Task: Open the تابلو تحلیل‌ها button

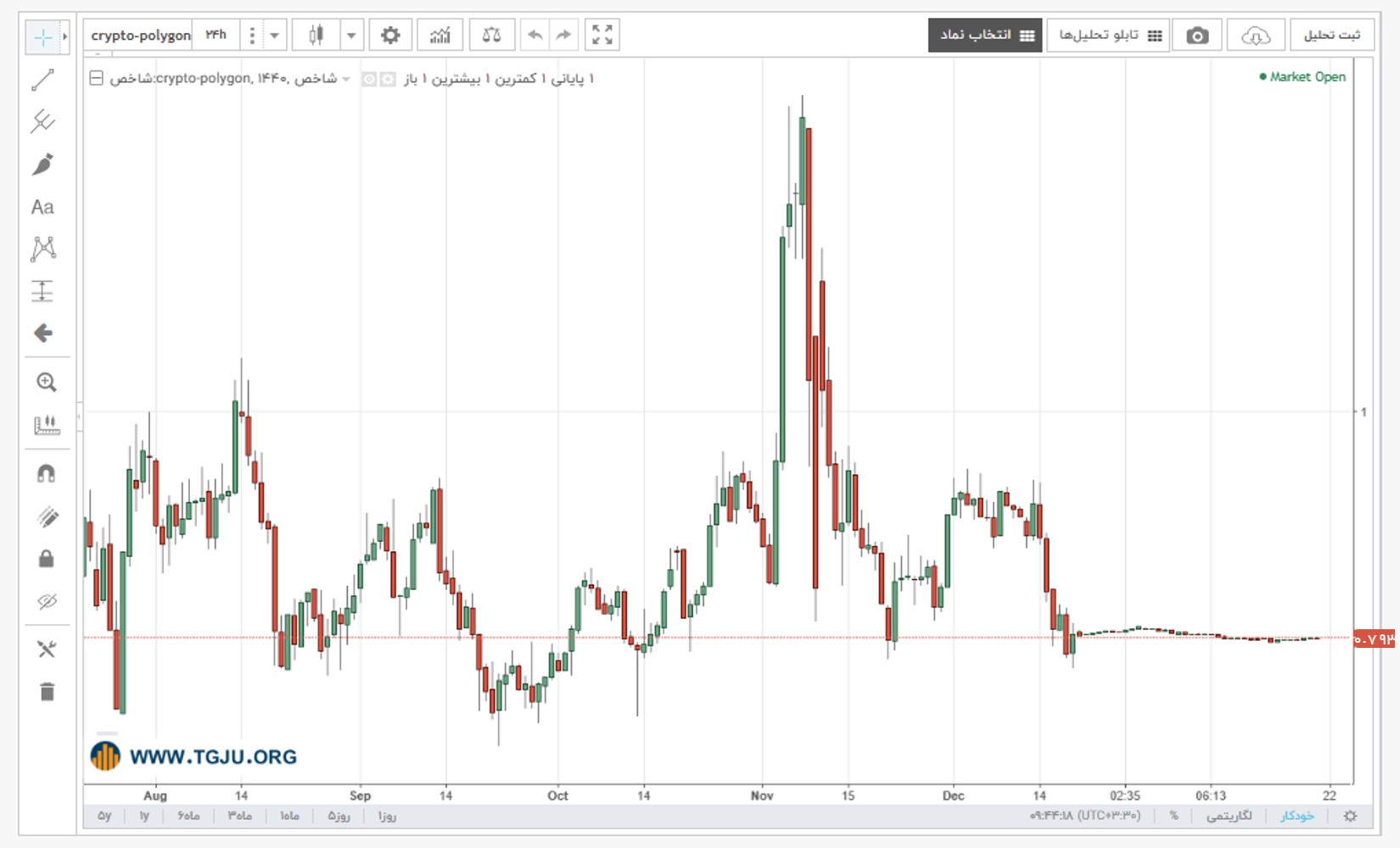Action: pyautogui.click(x=1108, y=36)
